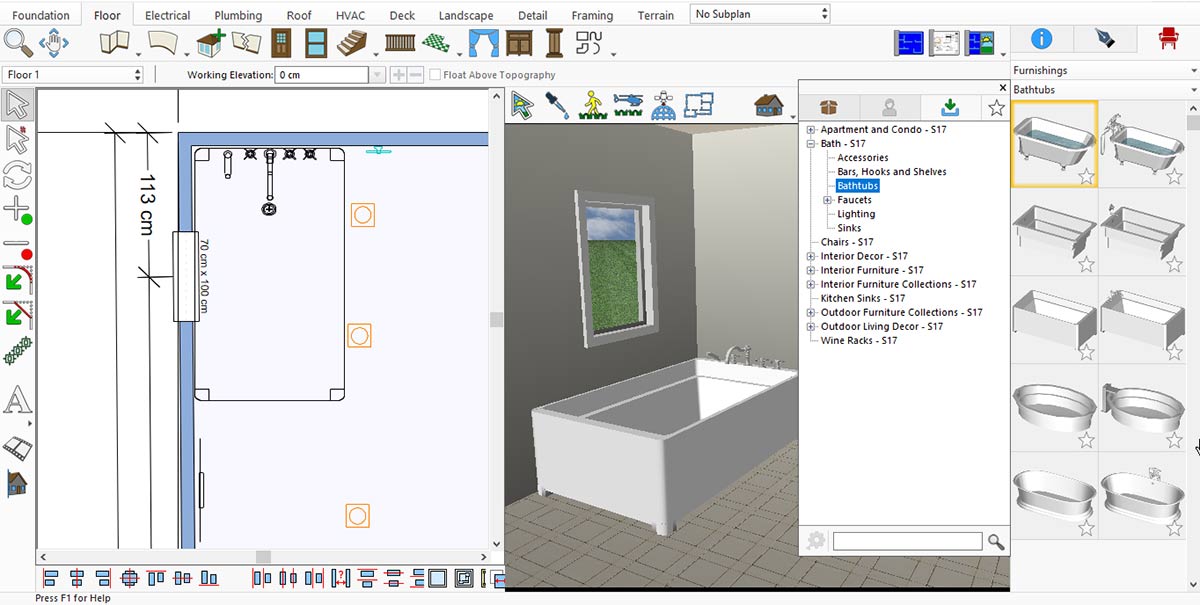Image resolution: width=1200 pixels, height=605 pixels.
Task: Toggle favorites star in the library panel
Action: coord(996,108)
